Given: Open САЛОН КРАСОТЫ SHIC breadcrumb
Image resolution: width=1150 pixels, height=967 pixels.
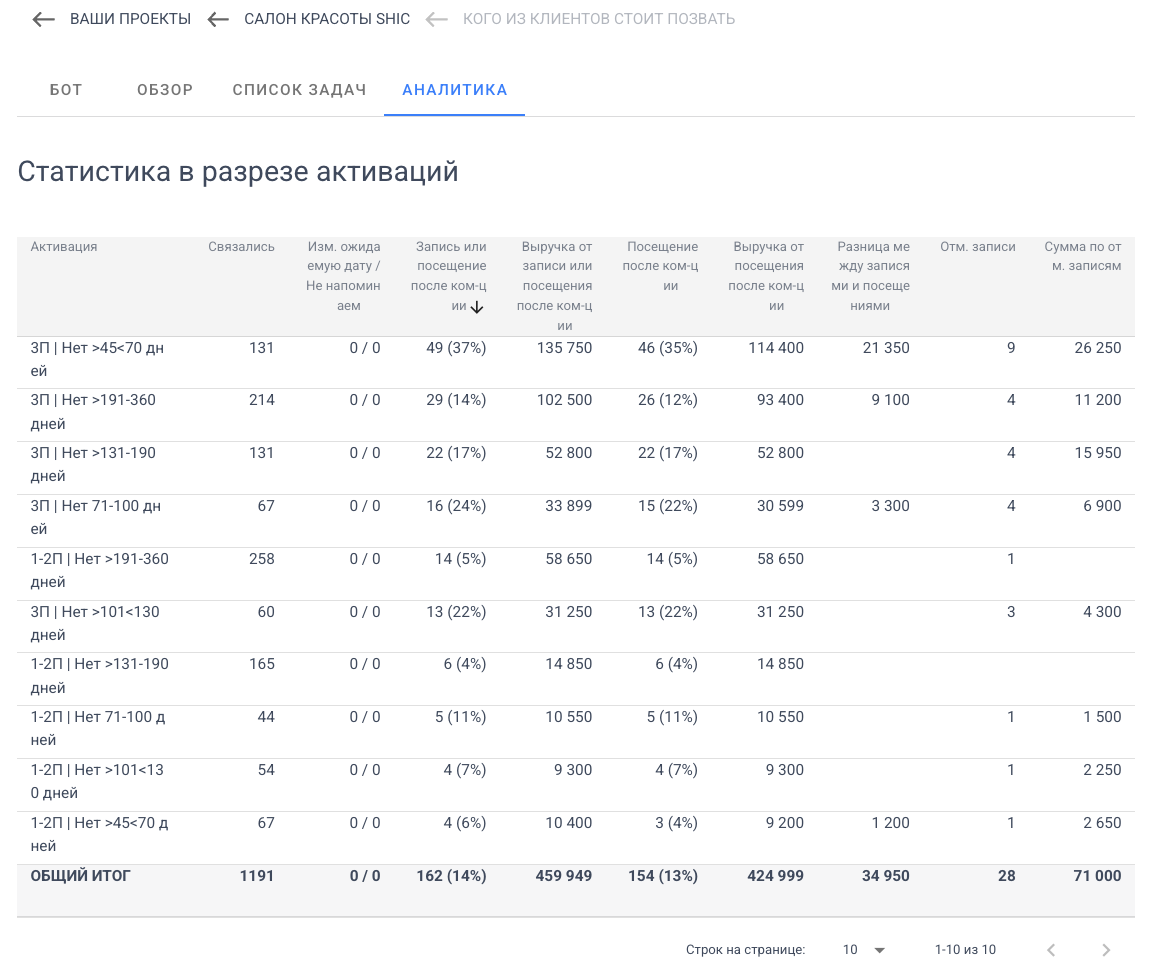Looking at the screenshot, I should pos(327,19).
